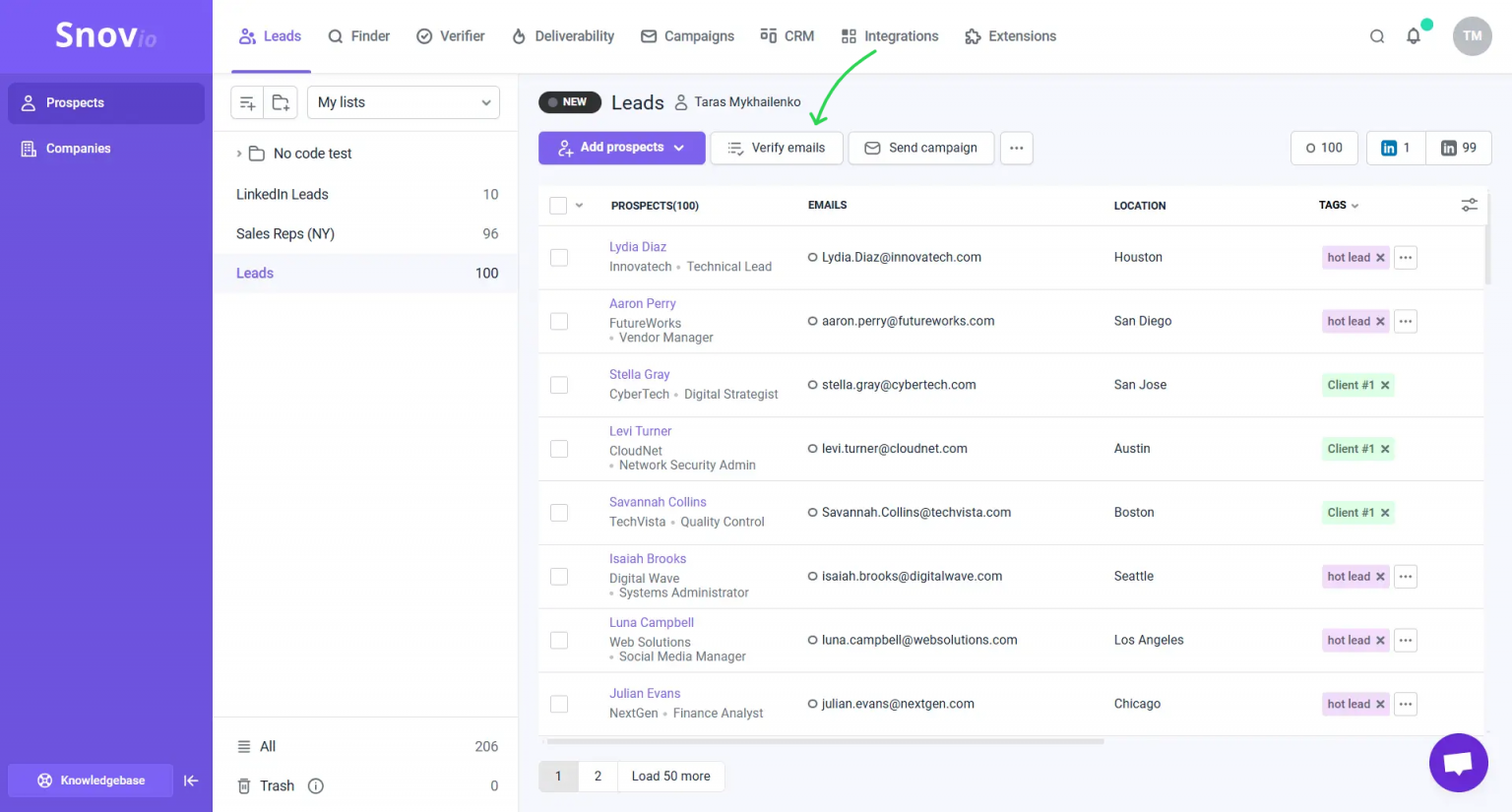Click the Trash info icon
The height and width of the screenshot is (812, 1512).
(x=316, y=785)
